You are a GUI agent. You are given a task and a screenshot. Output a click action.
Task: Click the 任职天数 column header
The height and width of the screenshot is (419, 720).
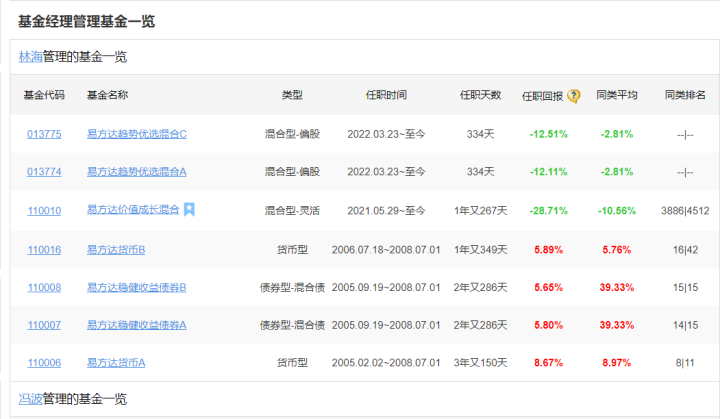click(x=480, y=95)
